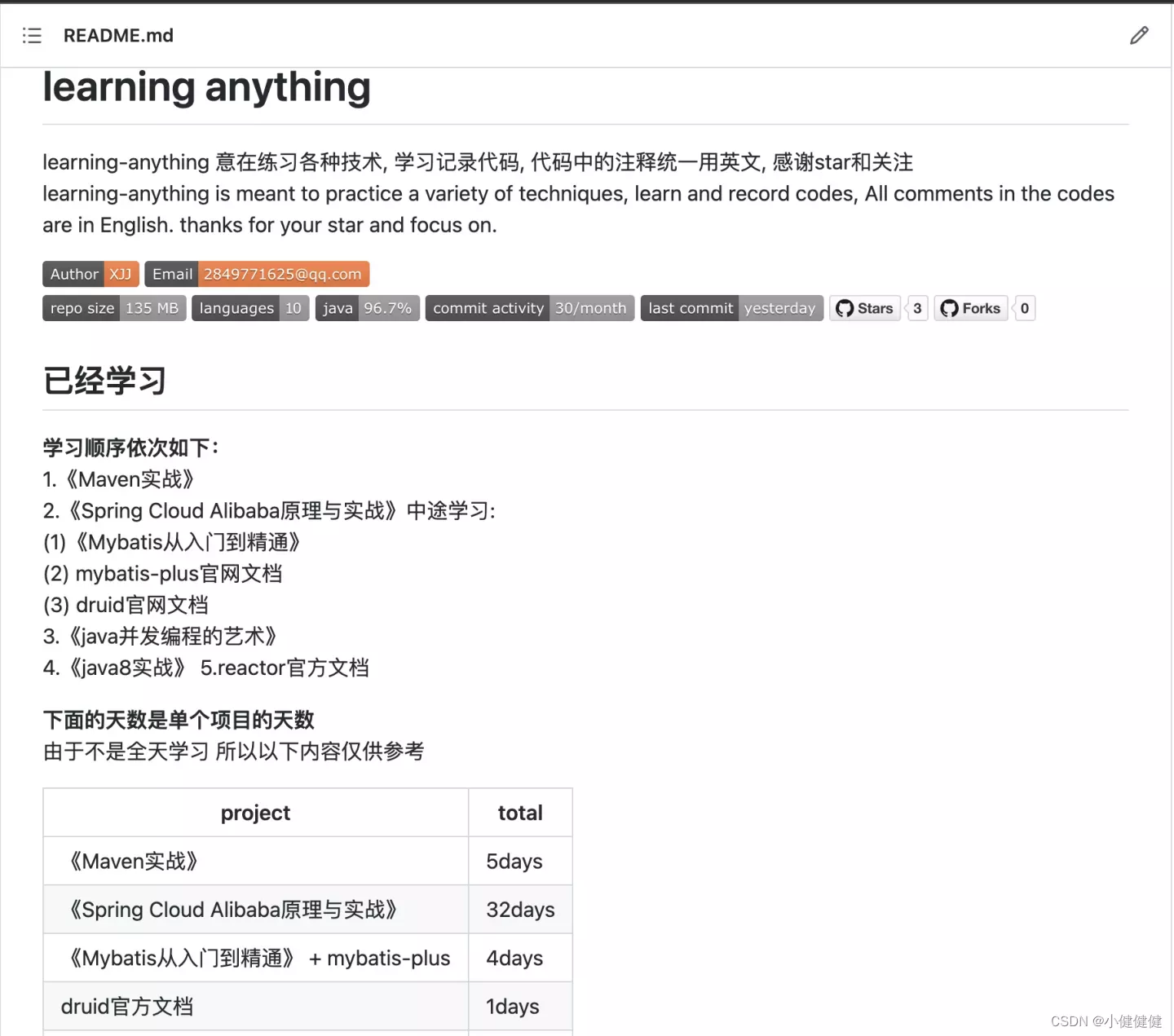Viewport: 1174px width, 1036px height.
Task: Click the 《Maven实战》 table cell
Action: (x=255, y=861)
